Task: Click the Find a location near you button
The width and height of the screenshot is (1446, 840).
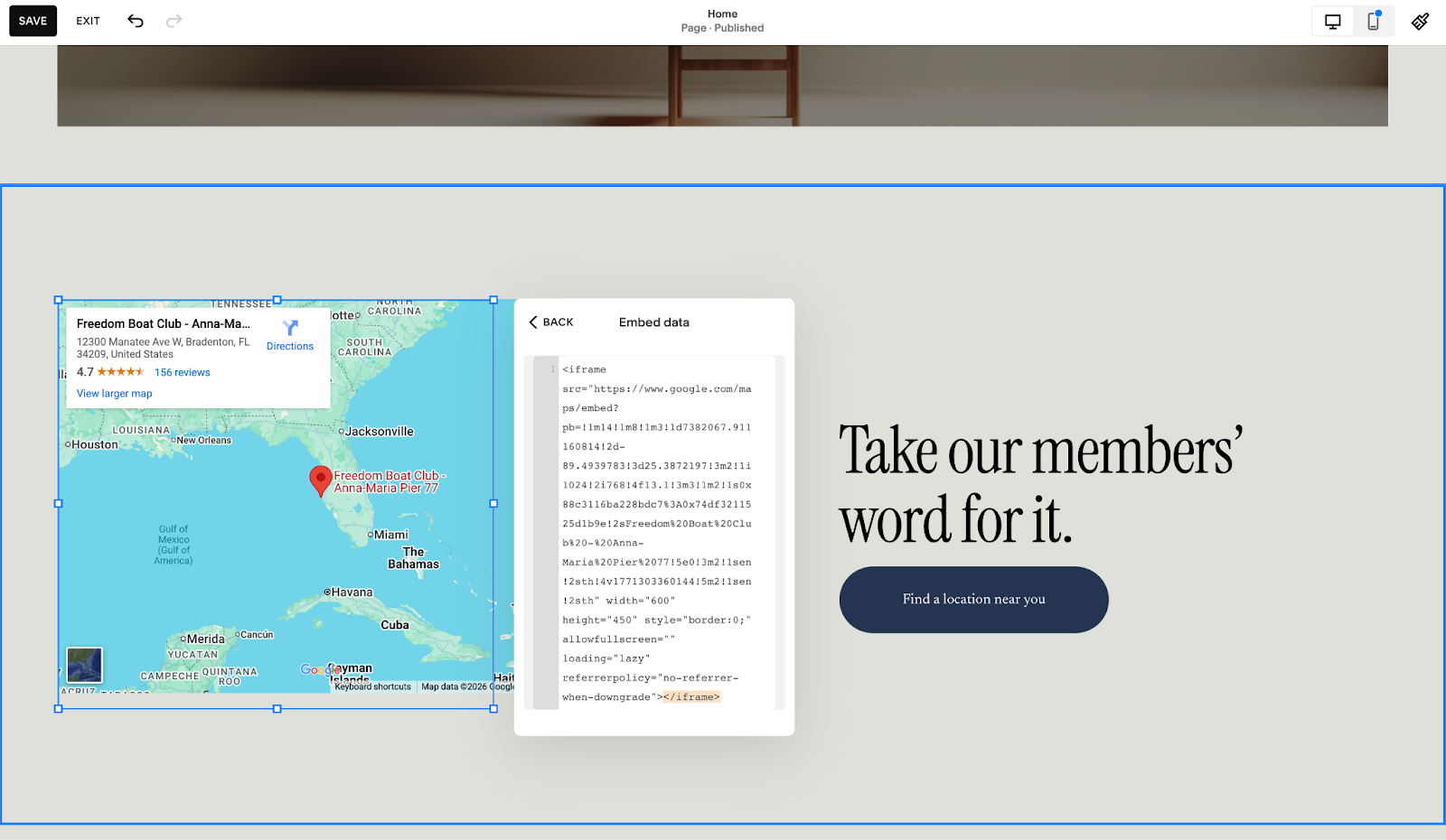Action: coord(974,600)
